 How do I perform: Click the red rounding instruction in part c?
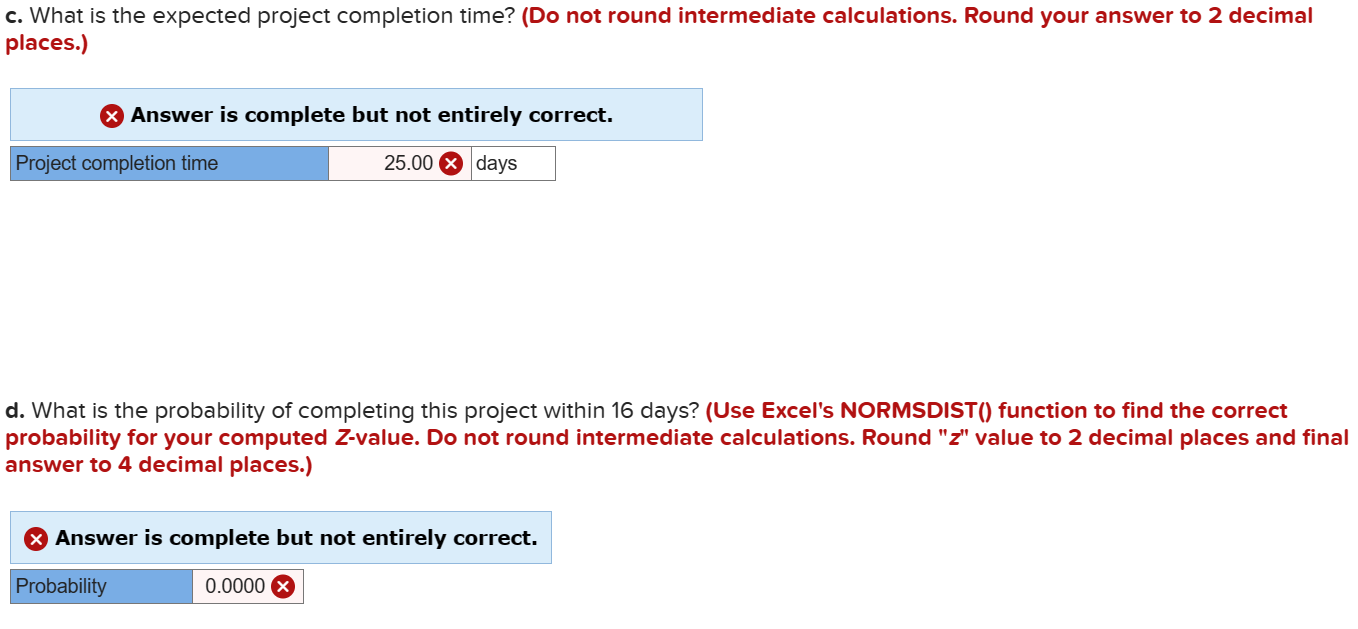[x=915, y=15]
